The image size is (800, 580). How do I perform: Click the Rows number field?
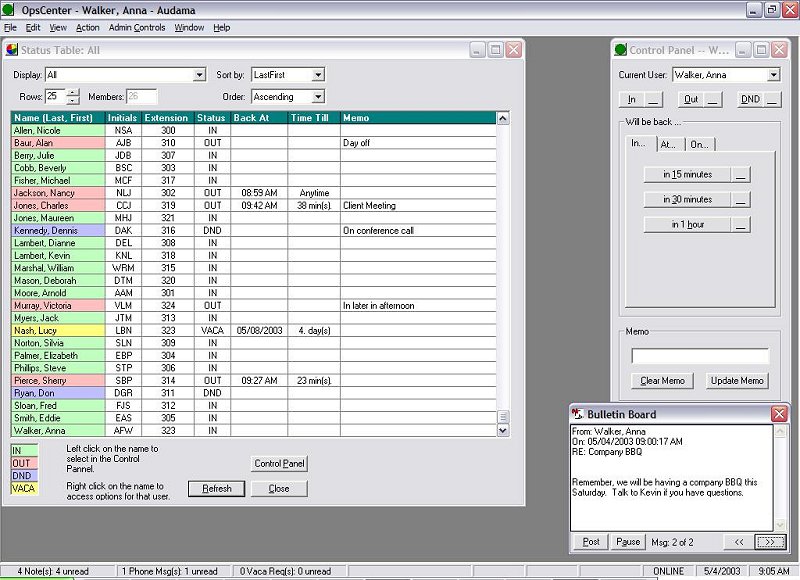click(56, 96)
